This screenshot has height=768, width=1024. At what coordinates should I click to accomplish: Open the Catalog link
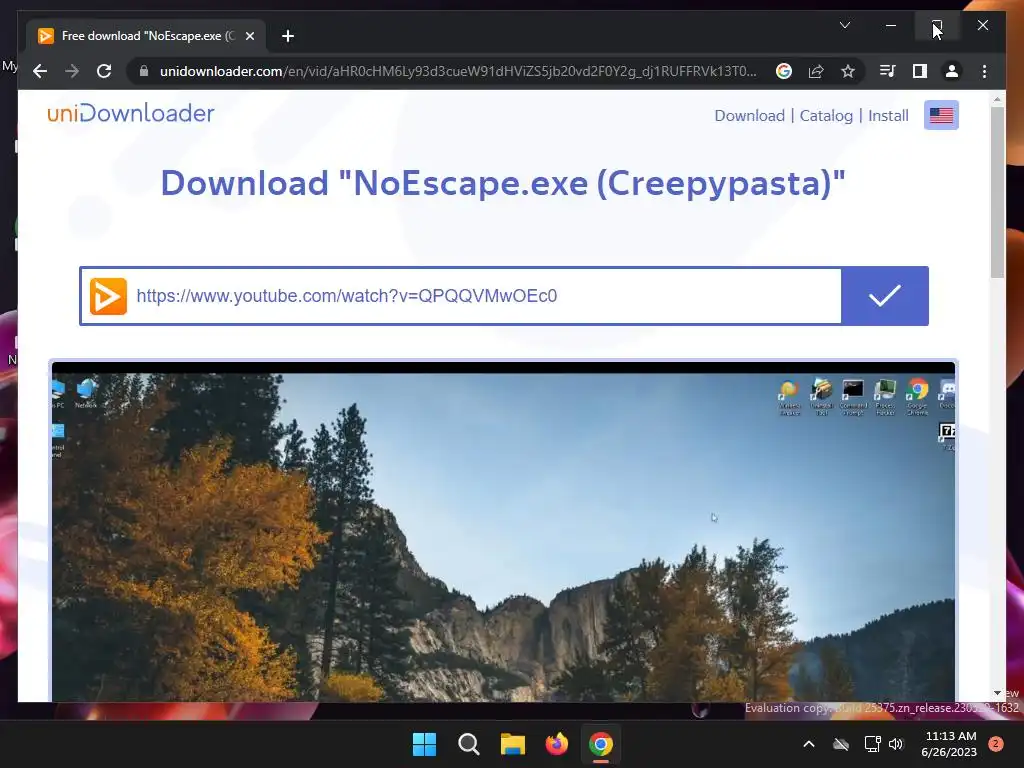[826, 116]
